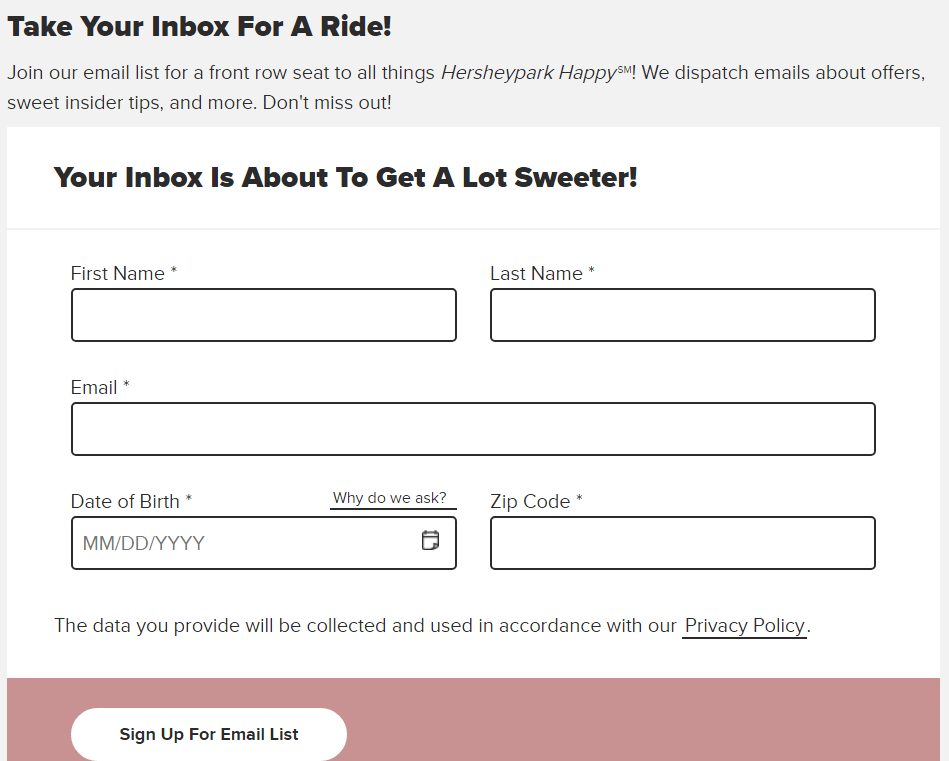View the Privacy Policy
The height and width of the screenshot is (761, 949).
[744, 625]
